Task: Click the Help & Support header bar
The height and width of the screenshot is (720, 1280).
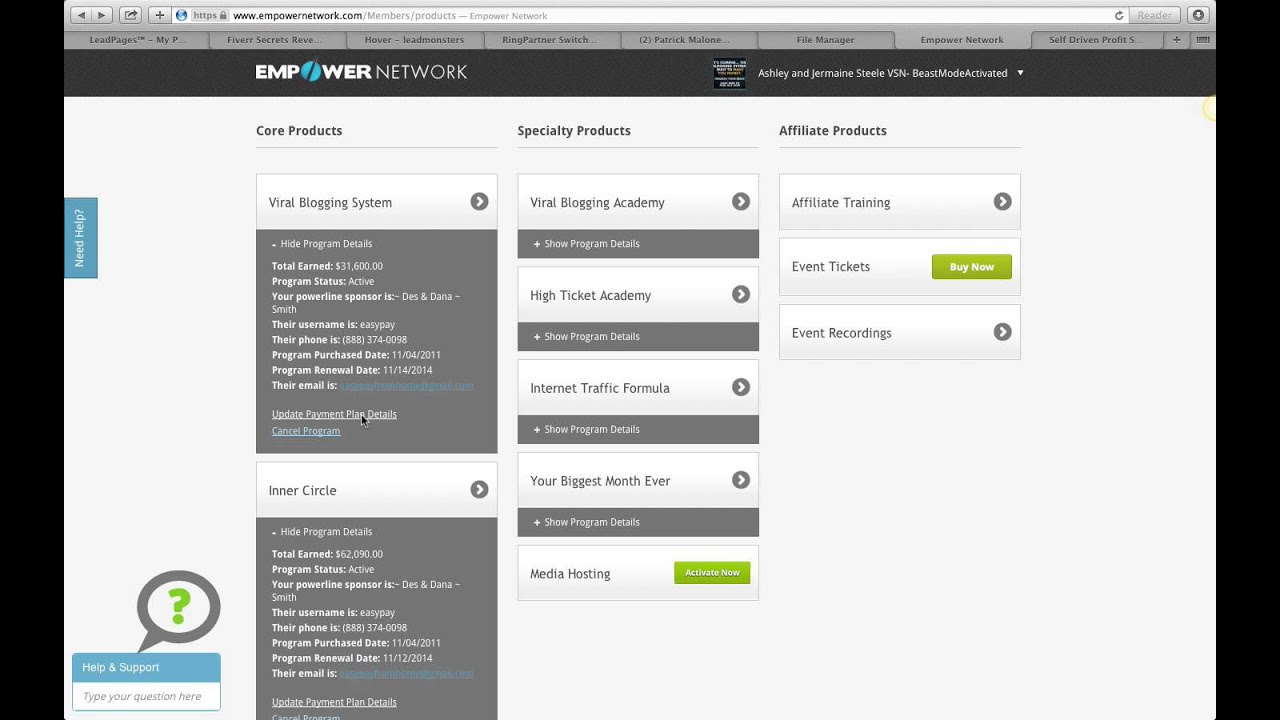Action: tap(146, 667)
